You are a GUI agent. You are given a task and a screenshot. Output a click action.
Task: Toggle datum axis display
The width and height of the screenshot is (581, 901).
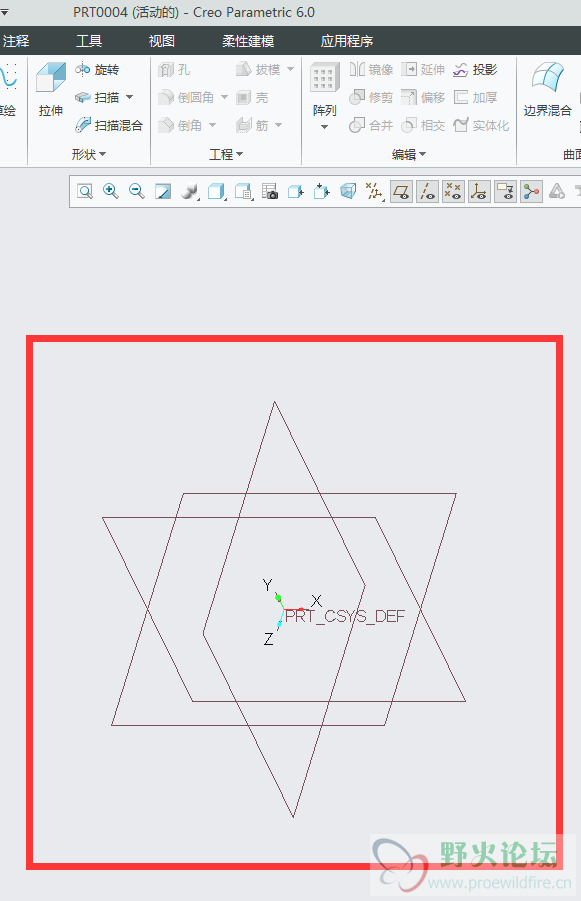[427, 191]
